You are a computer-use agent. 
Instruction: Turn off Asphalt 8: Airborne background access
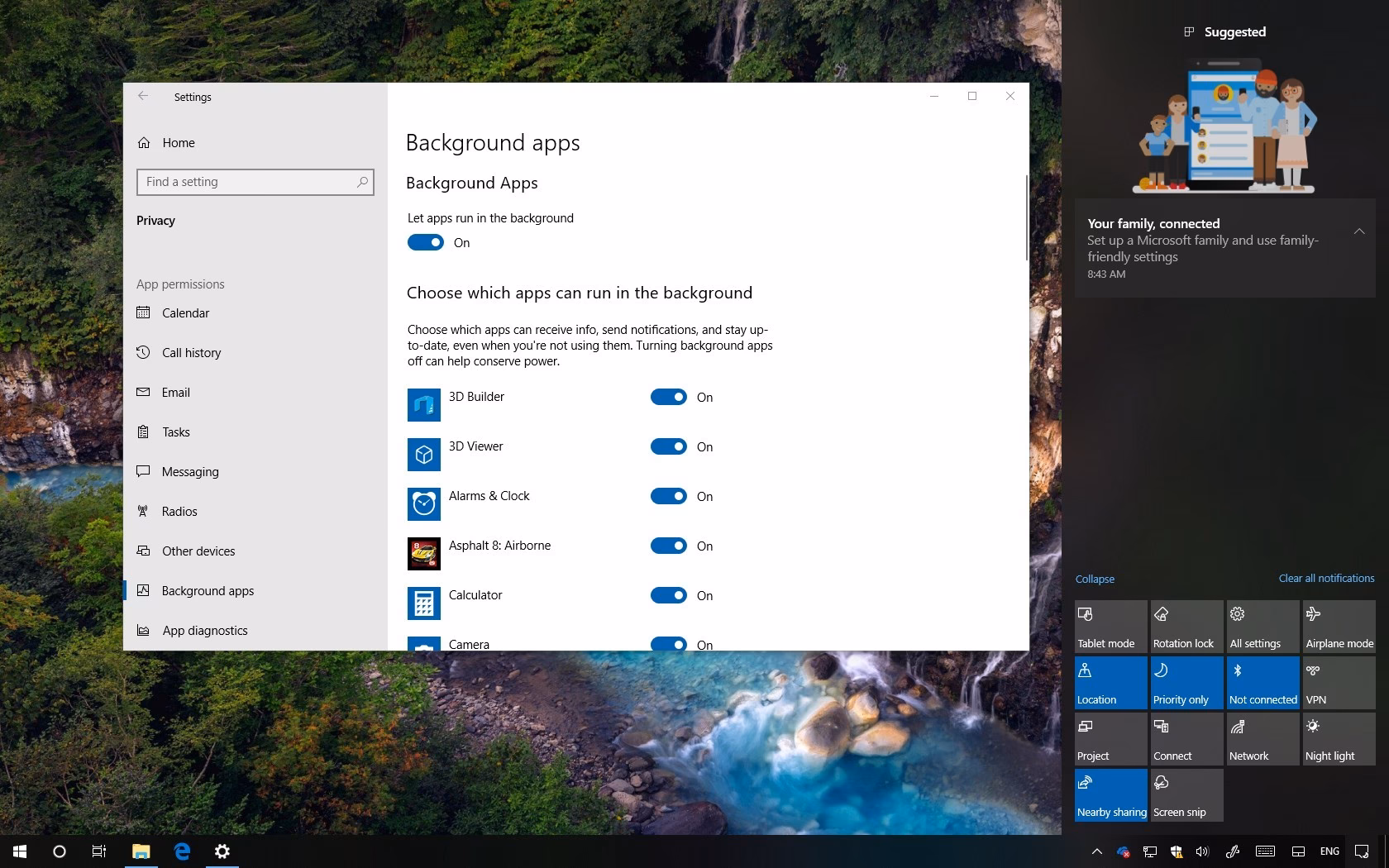point(669,546)
